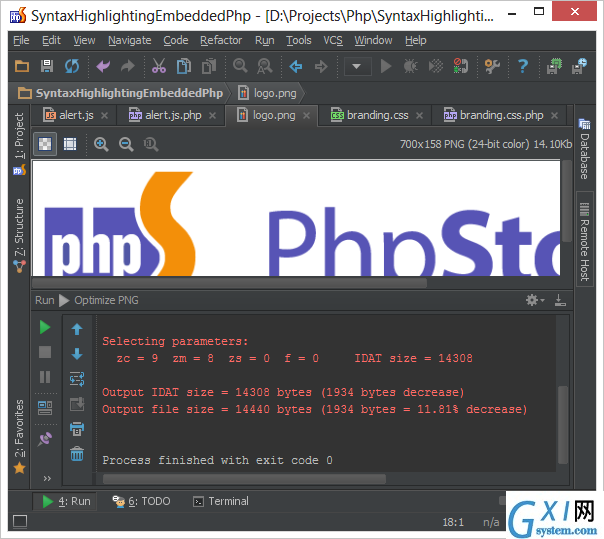Click the Copy icon in toolbar
The width and height of the screenshot is (604, 539).
184,66
